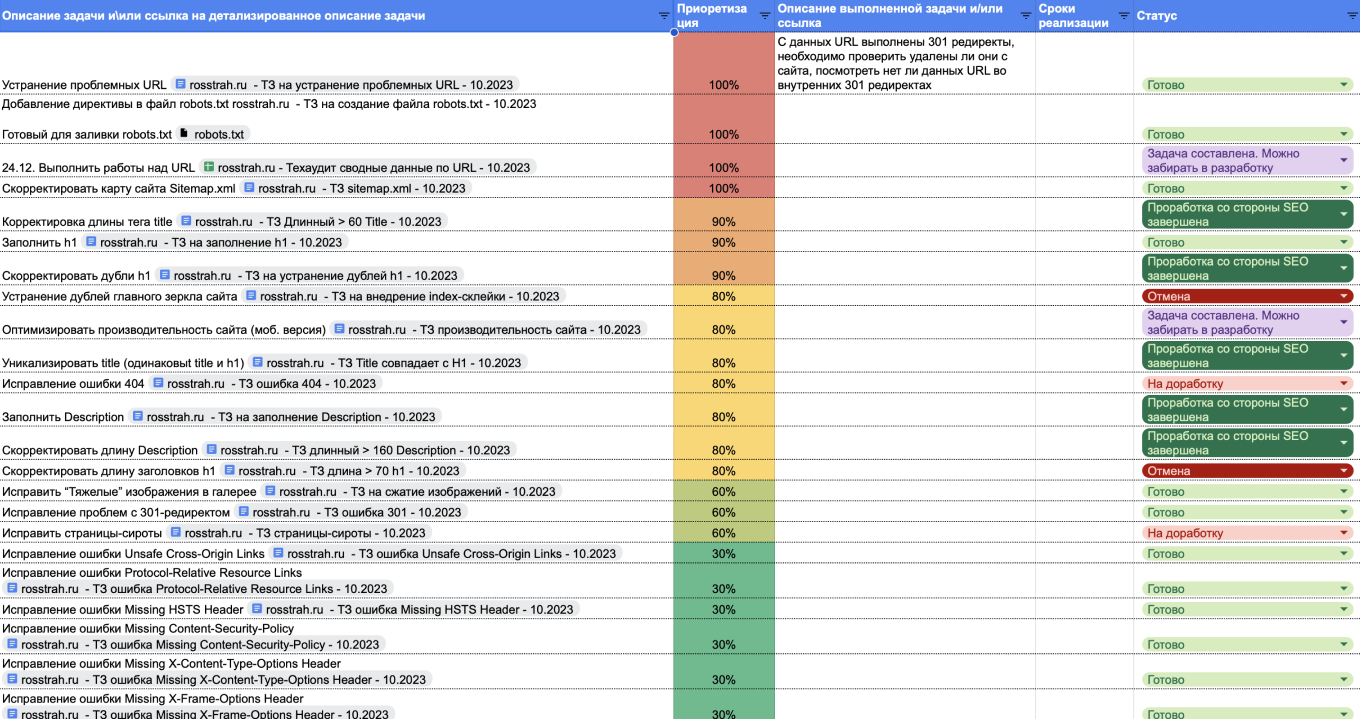Open filter for the task description column

coord(664,16)
